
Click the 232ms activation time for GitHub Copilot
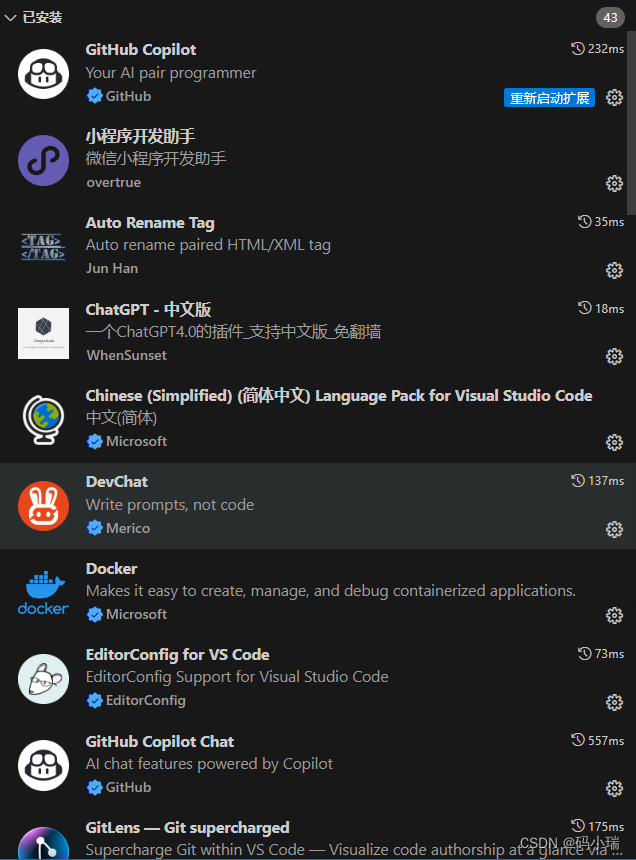point(598,49)
